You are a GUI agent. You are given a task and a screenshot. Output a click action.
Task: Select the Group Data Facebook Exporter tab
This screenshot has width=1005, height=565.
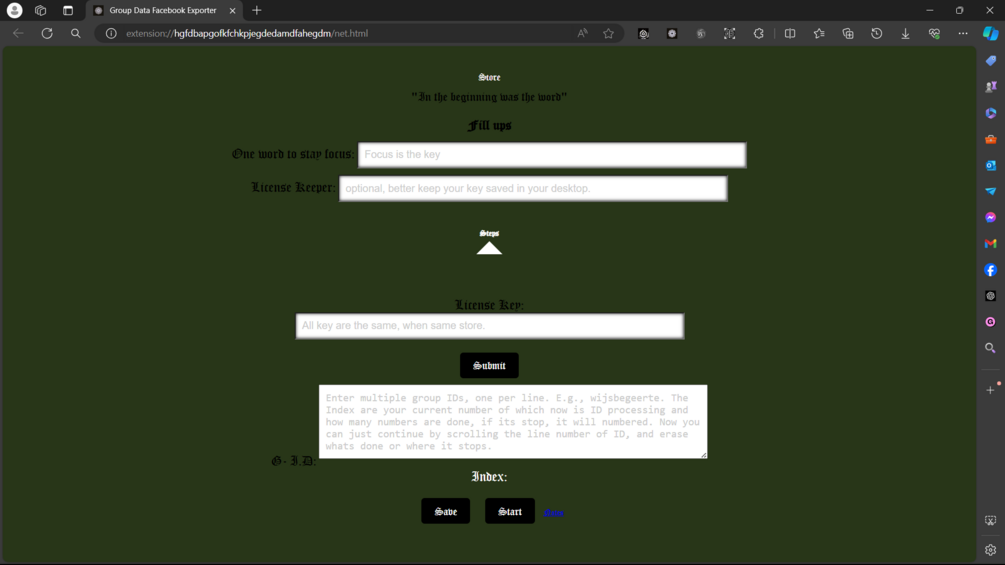[x=163, y=10]
